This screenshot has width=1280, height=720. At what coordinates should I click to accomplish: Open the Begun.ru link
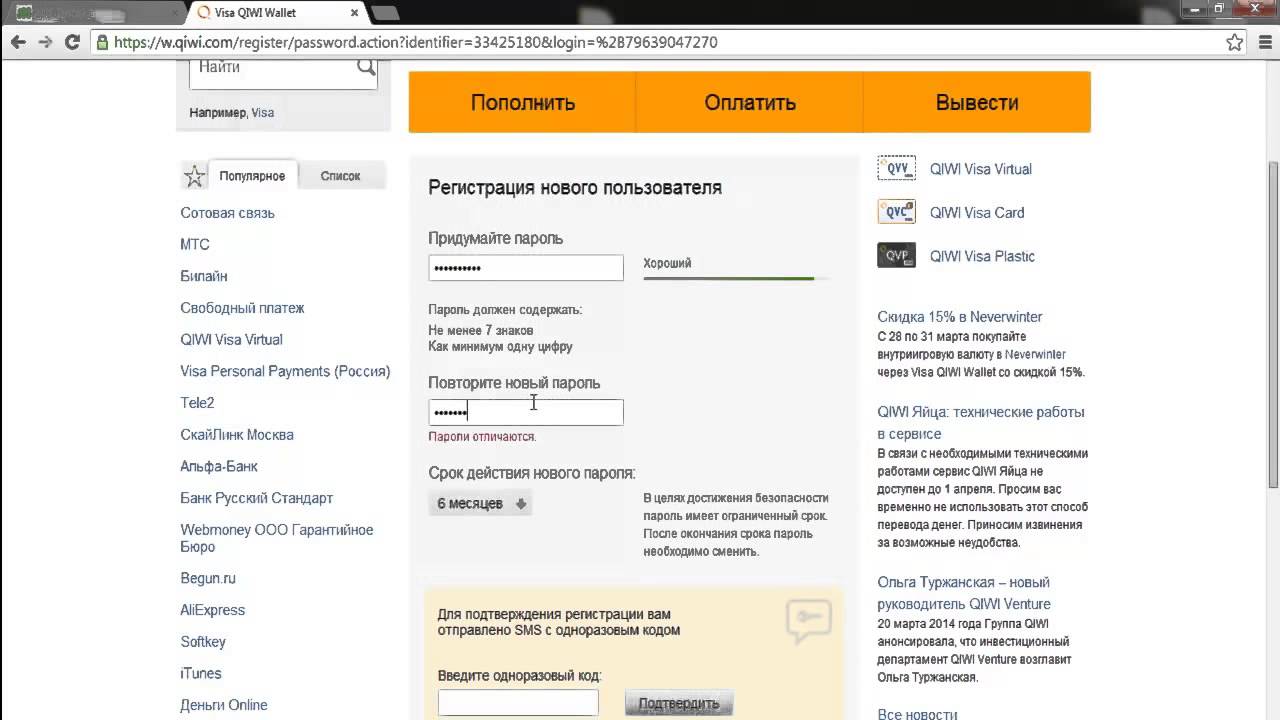208,578
